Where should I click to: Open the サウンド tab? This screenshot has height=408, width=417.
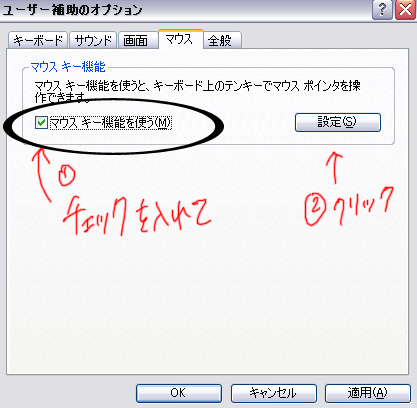(93, 40)
